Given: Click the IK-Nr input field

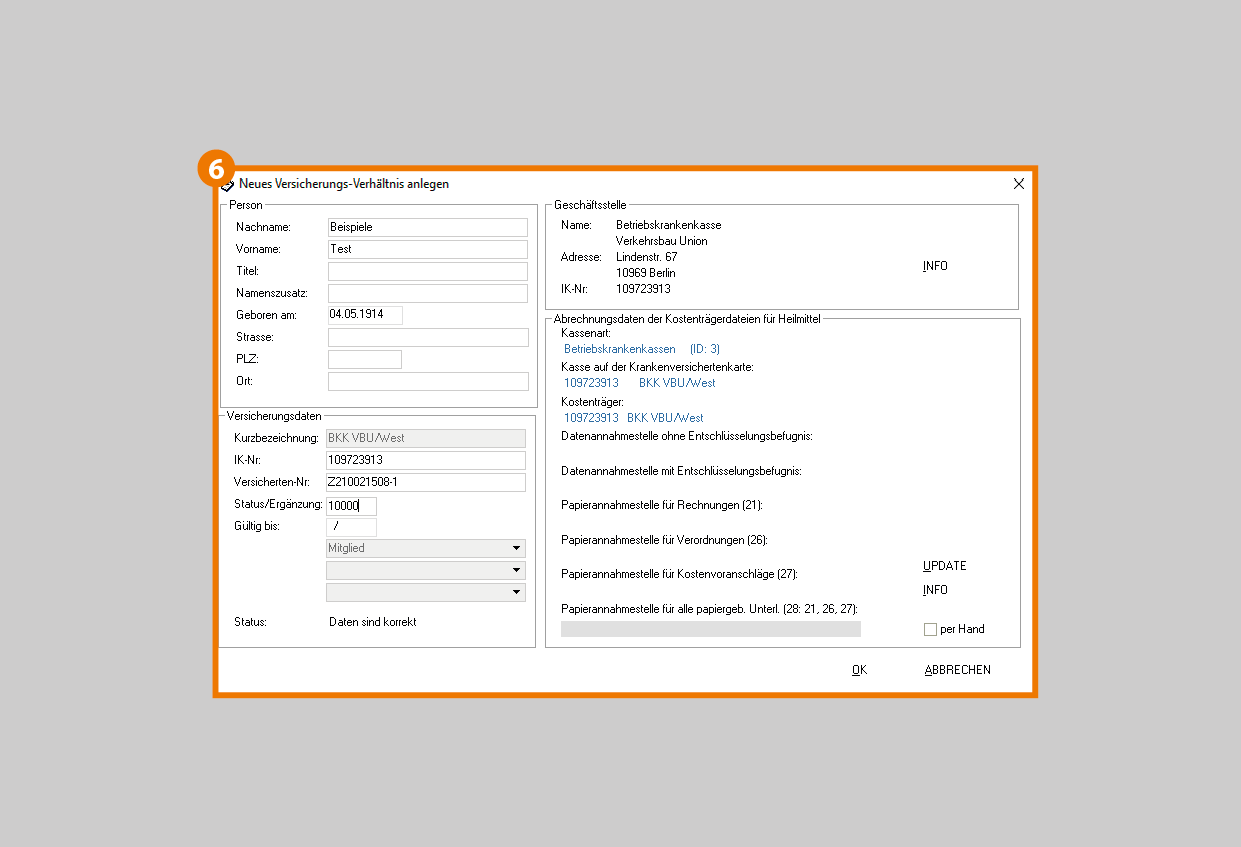Looking at the screenshot, I should (425, 460).
